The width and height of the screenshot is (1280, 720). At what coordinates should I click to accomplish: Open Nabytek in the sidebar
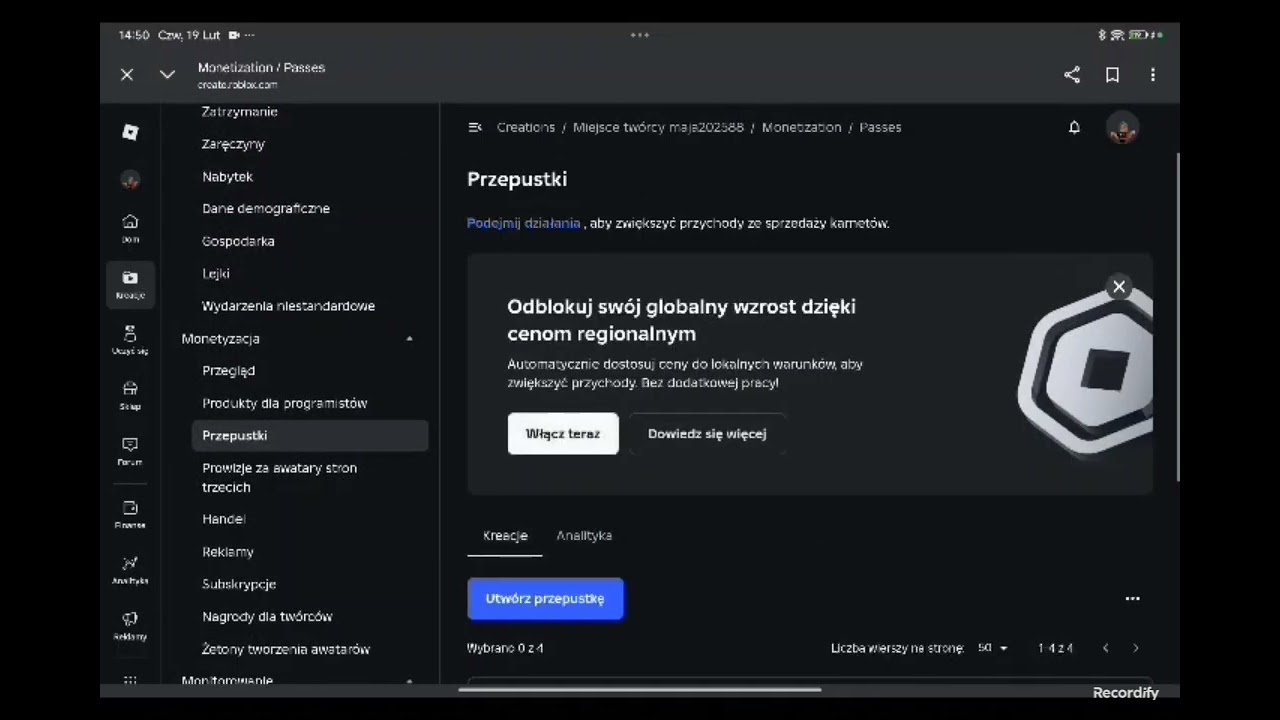point(227,176)
